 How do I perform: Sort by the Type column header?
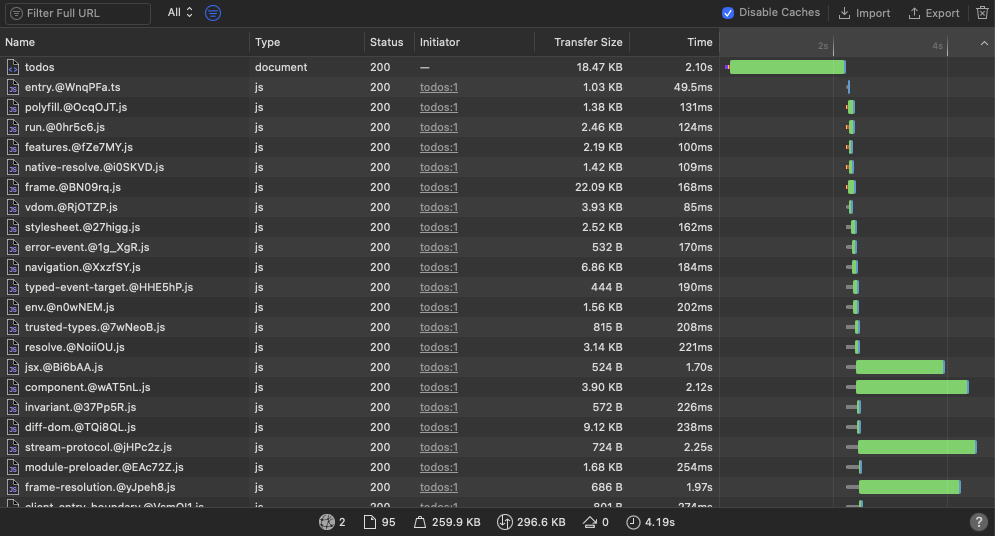click(x=307, y=42)
